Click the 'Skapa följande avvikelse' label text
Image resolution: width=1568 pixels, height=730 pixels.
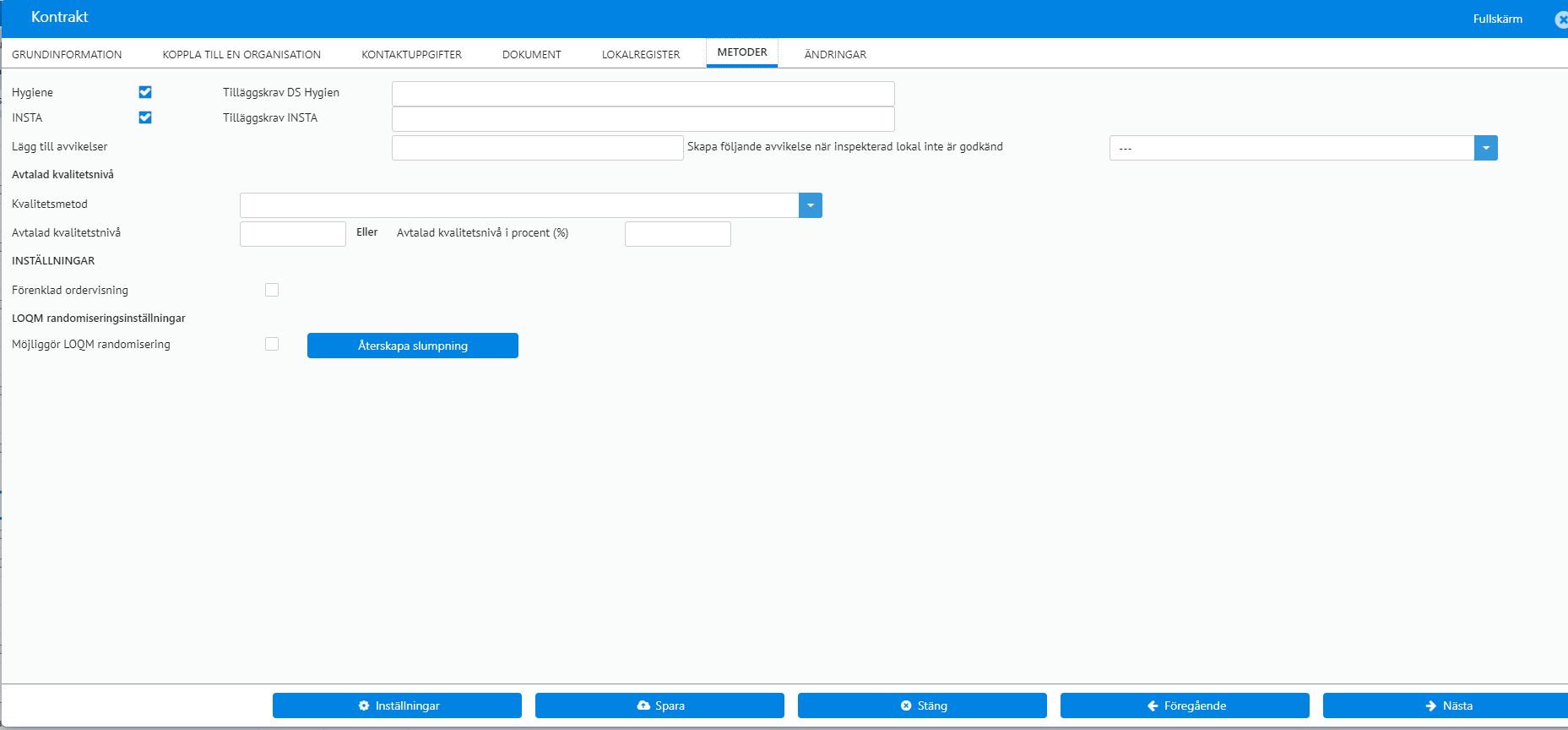click(845, 146)
